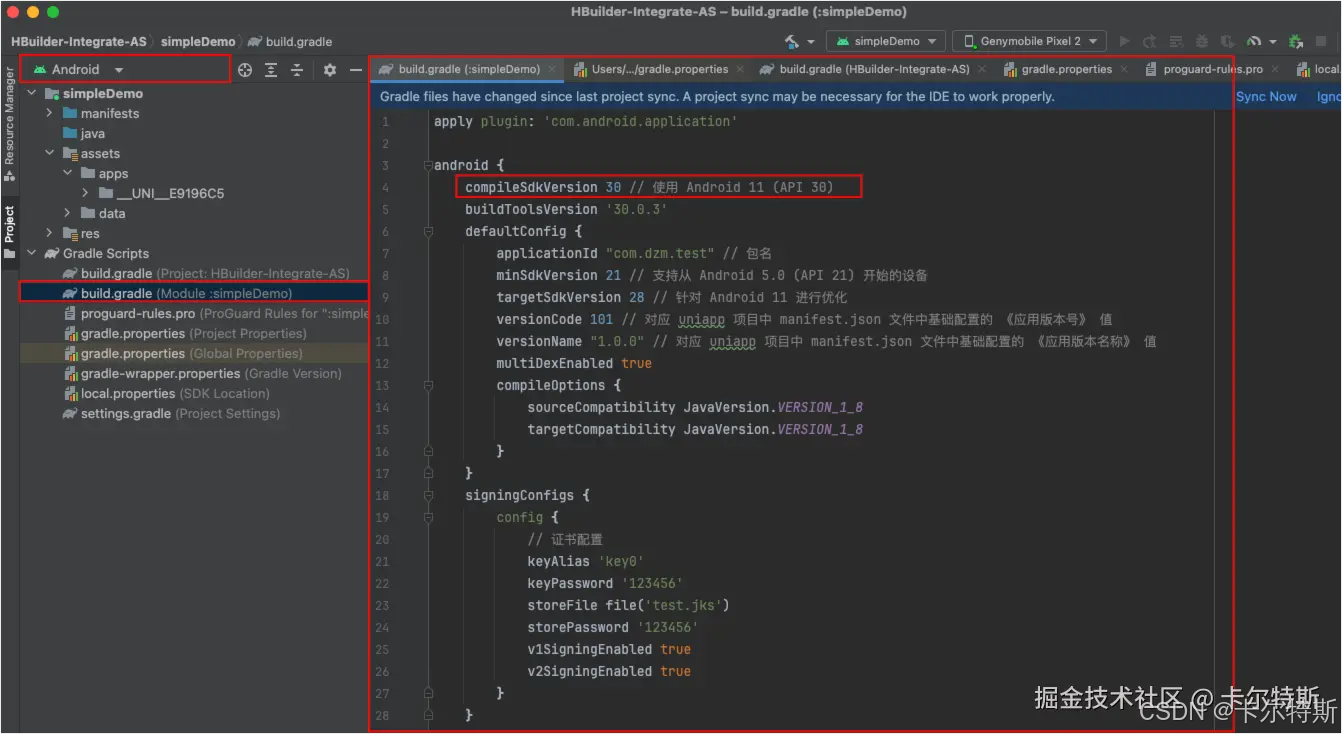Collapse the simpleDemo module node
Image resolution: width=1342 pixels, height=734 pixels.
click(32, 93)
